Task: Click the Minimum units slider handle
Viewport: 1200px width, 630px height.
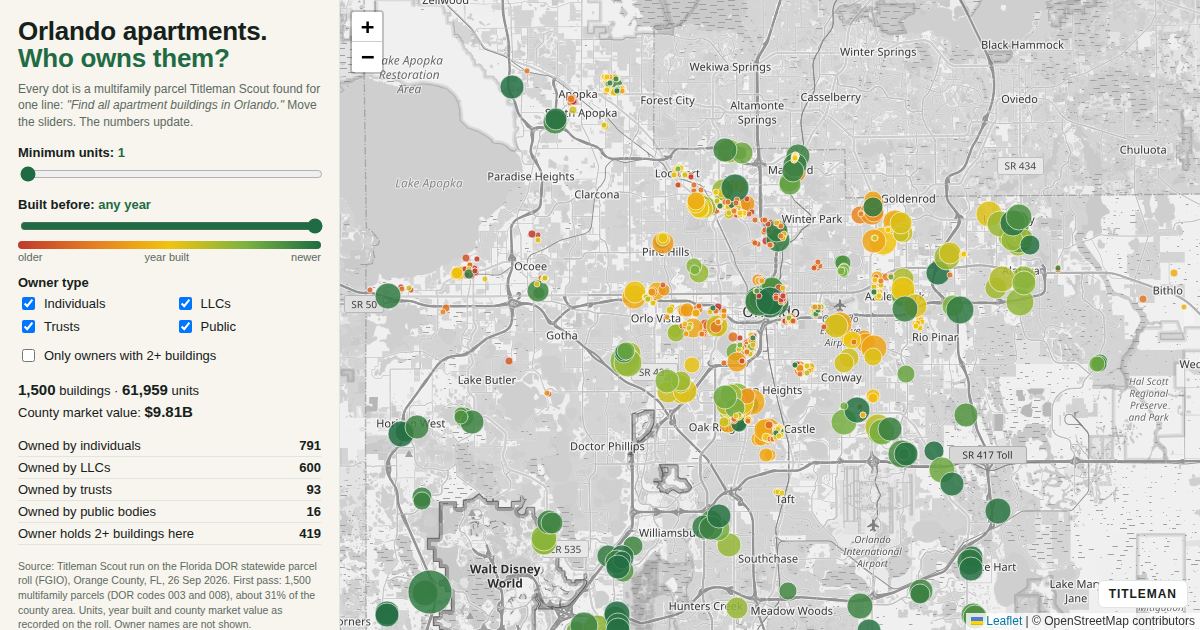Action: (x=28, y=174)
